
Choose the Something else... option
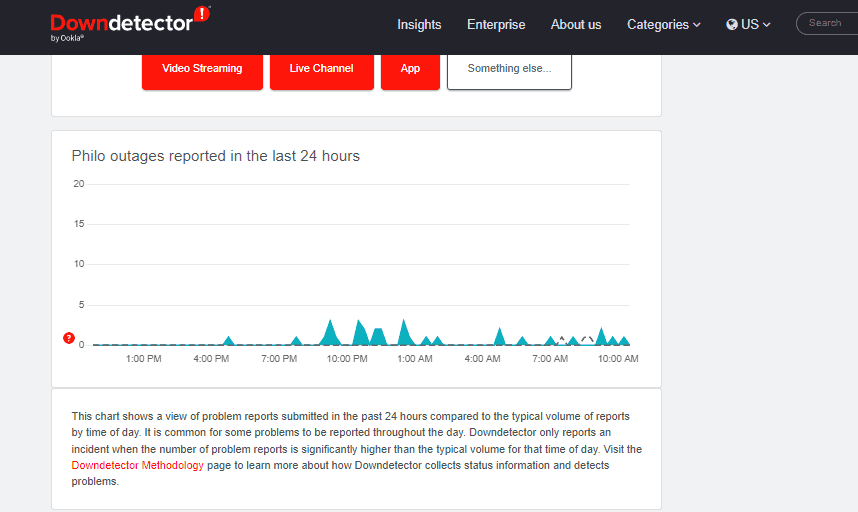coord(509,70)
